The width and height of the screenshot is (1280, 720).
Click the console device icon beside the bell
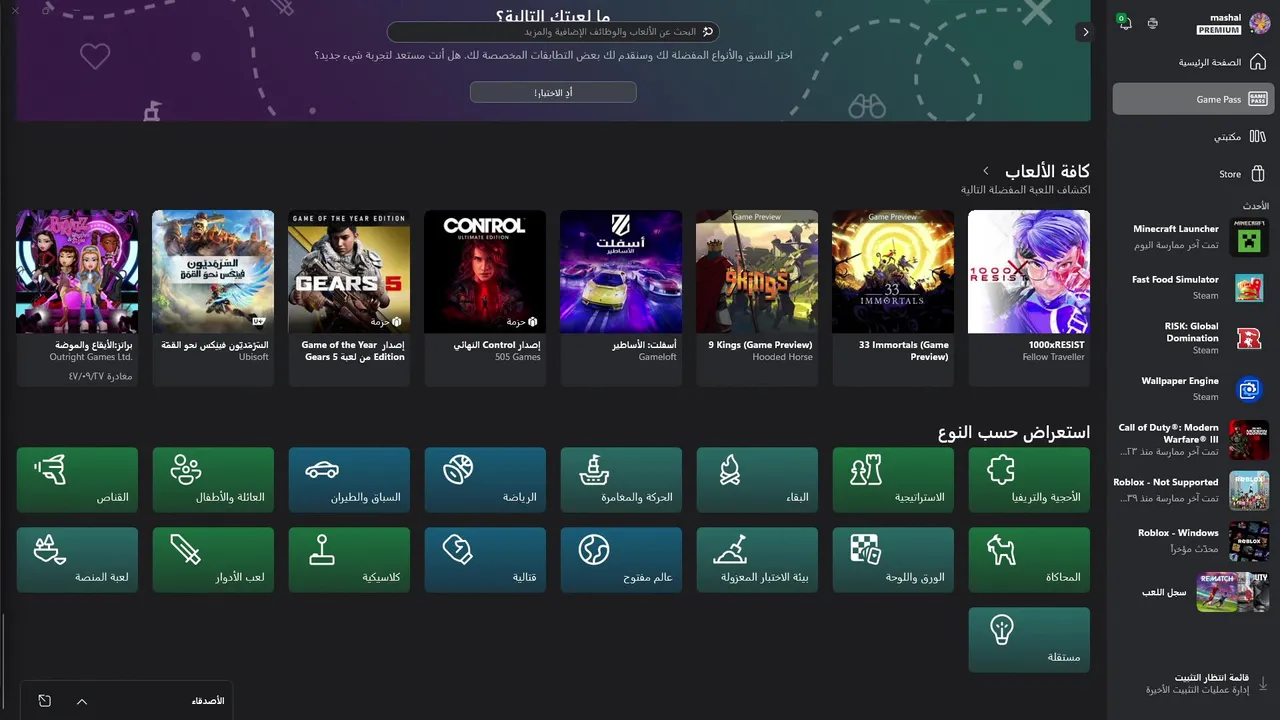coord(1153,23)
